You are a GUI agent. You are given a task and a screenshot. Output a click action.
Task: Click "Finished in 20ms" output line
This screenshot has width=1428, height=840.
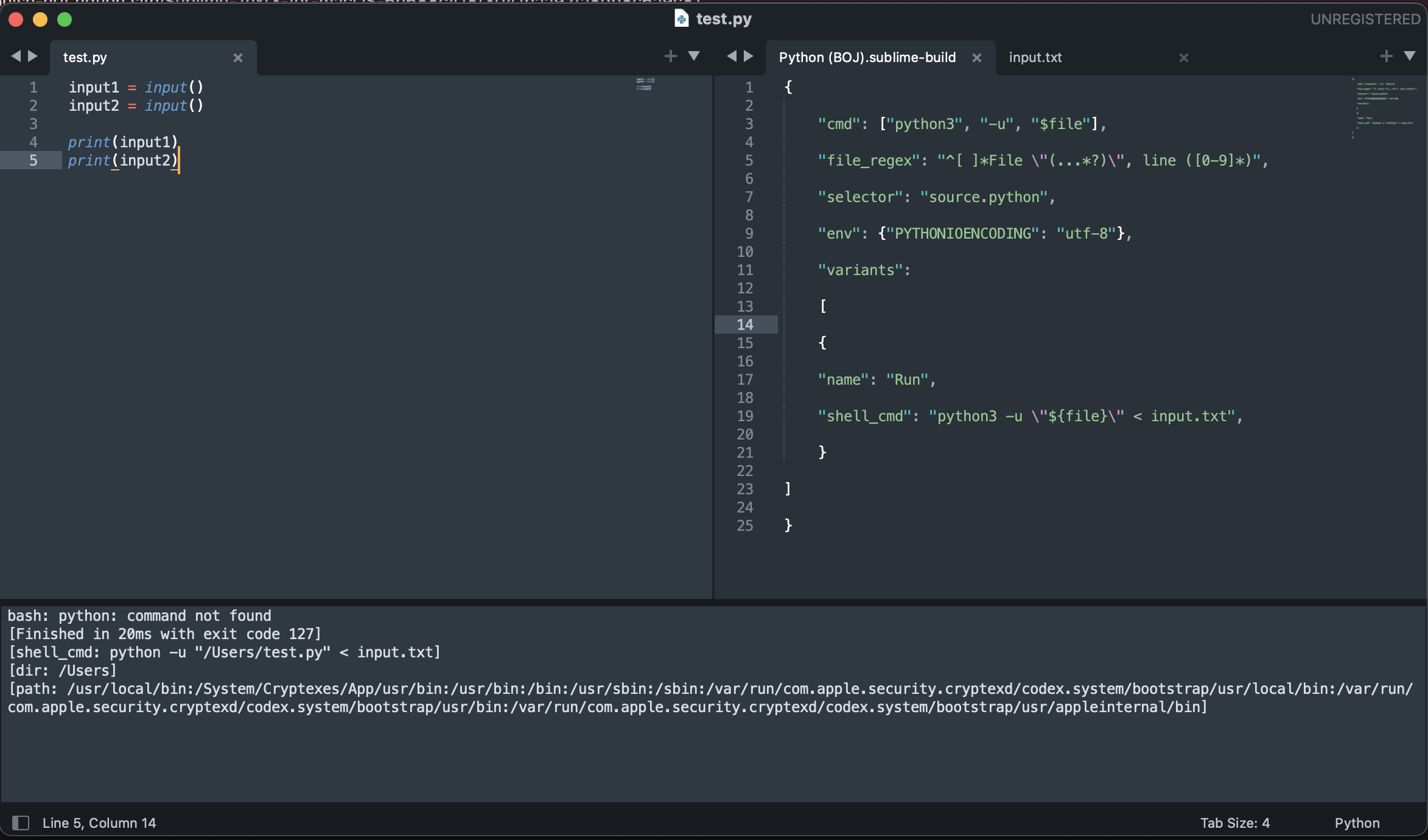click(164, 634)
